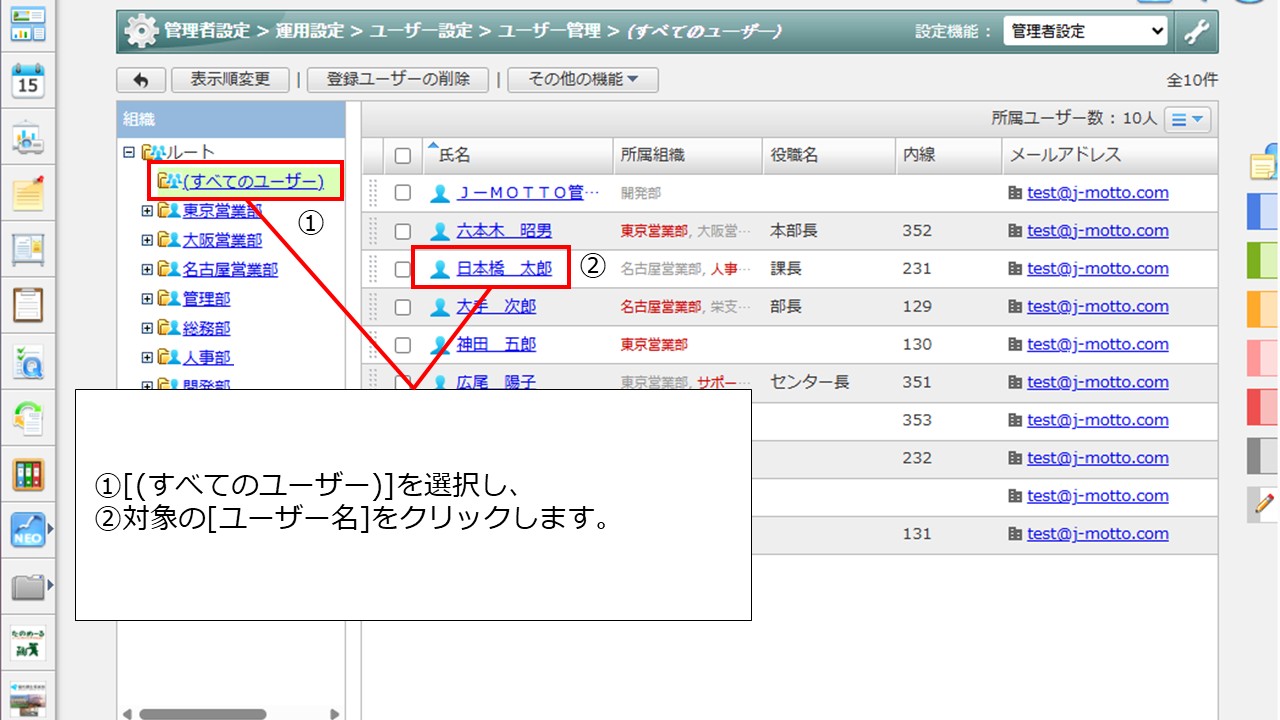The width and height of the screenshot is (1280, 720).
Task: Expand the 東京営業部 tree node
Action: click(x=147, y=211)
